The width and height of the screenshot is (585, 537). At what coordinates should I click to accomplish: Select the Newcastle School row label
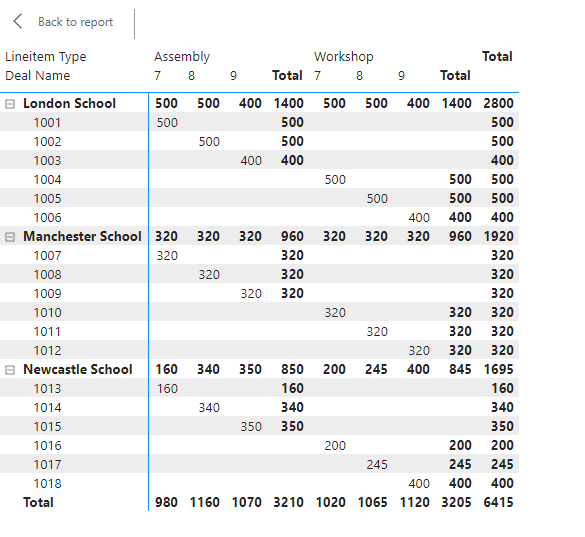78,369
